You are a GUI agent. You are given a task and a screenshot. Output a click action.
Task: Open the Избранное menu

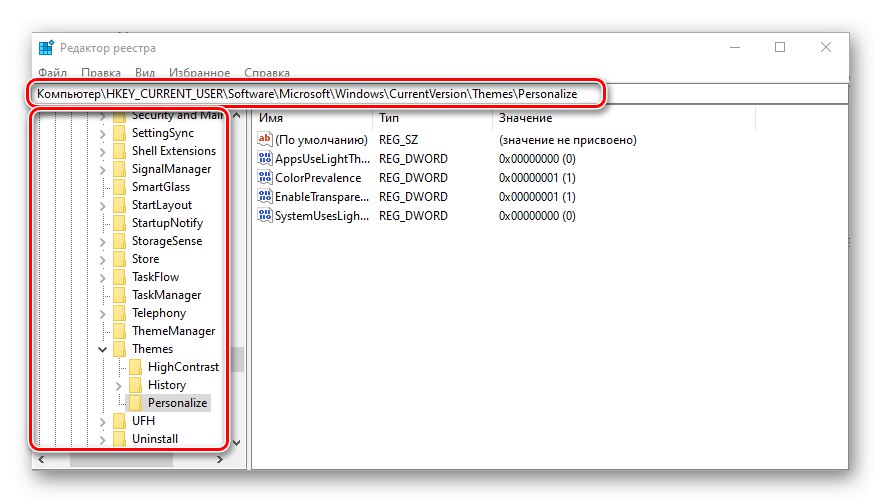coord(199,73)
